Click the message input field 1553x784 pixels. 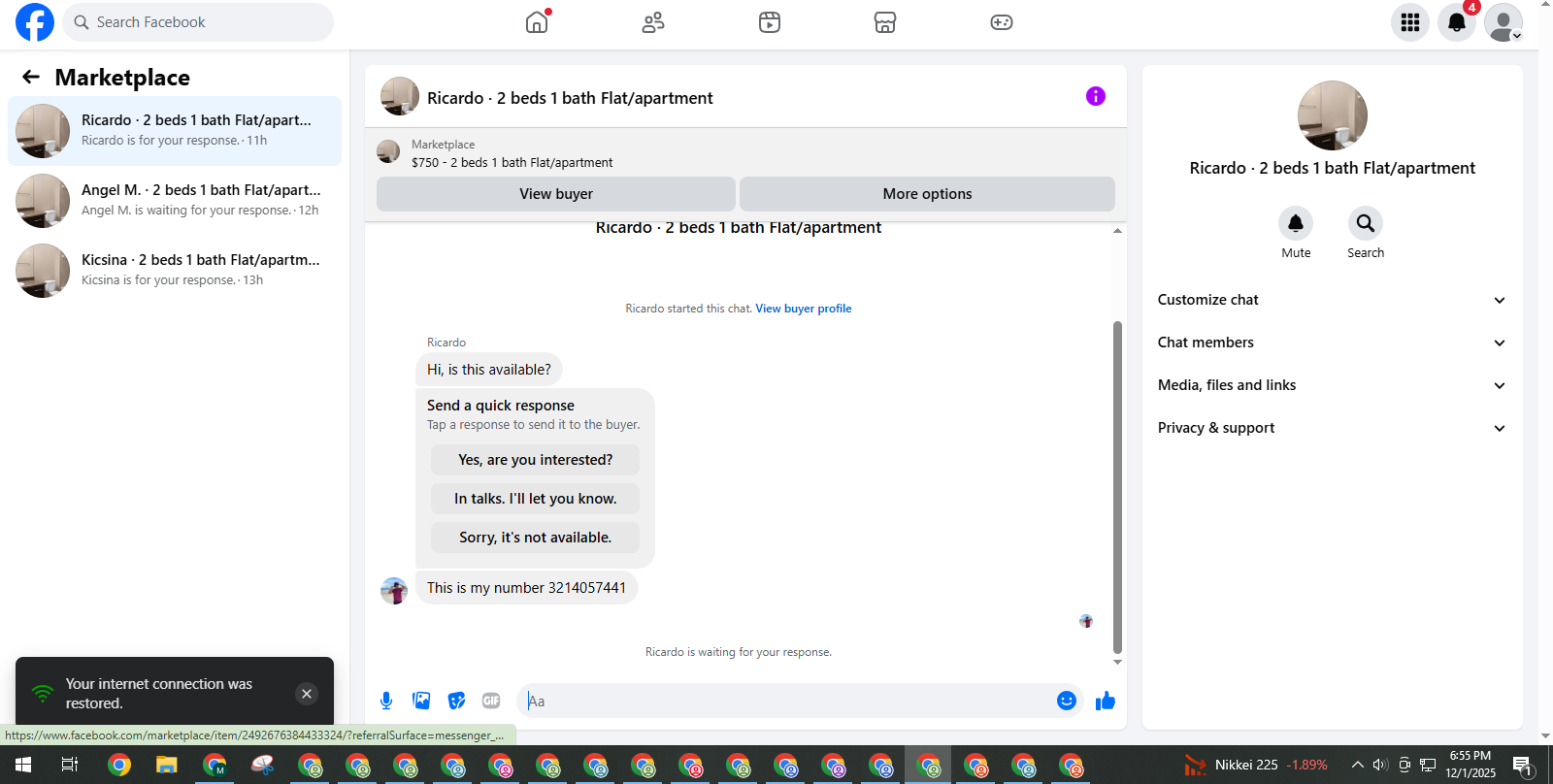(786, 701)
